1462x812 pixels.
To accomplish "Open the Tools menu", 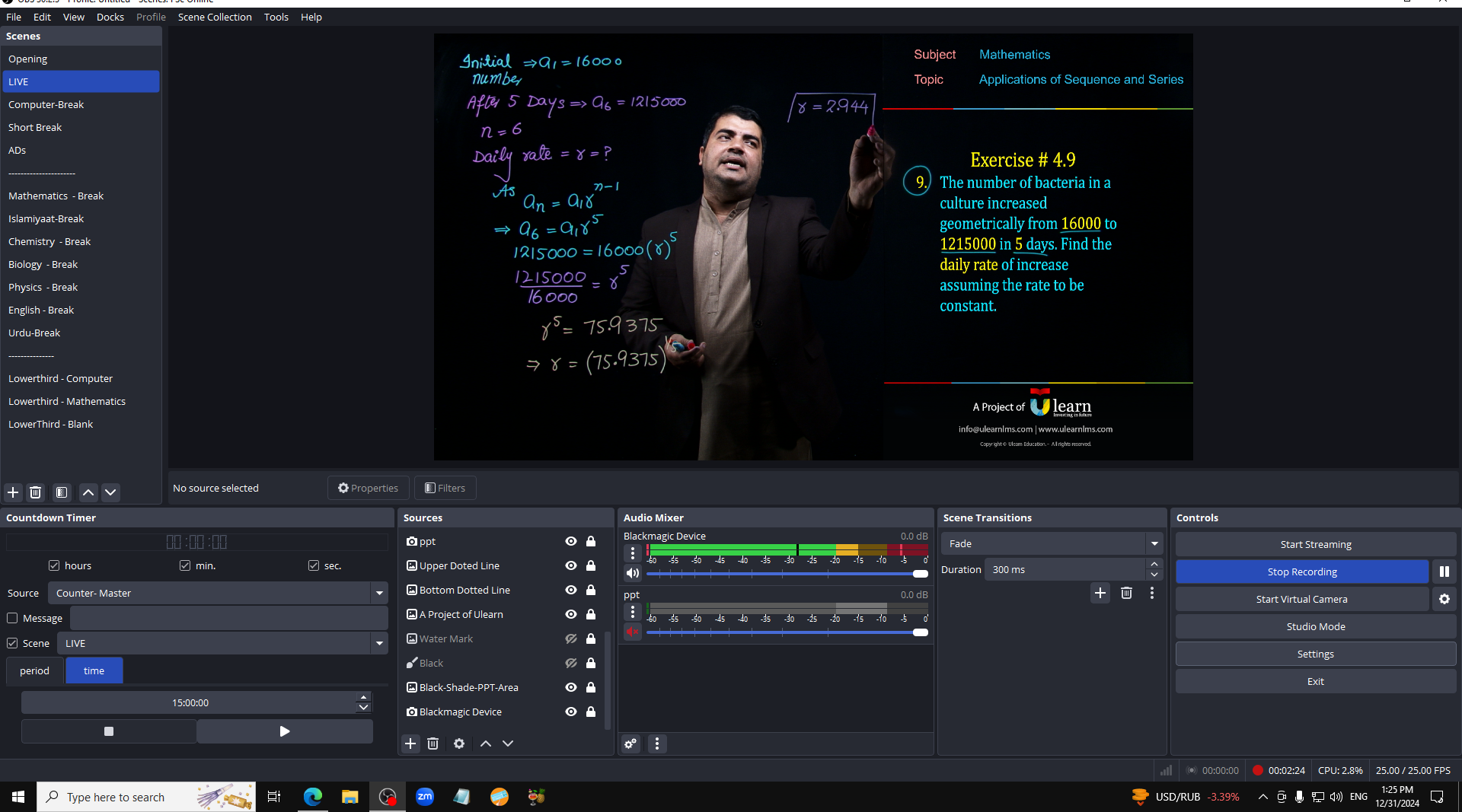I will coord(276,17).
